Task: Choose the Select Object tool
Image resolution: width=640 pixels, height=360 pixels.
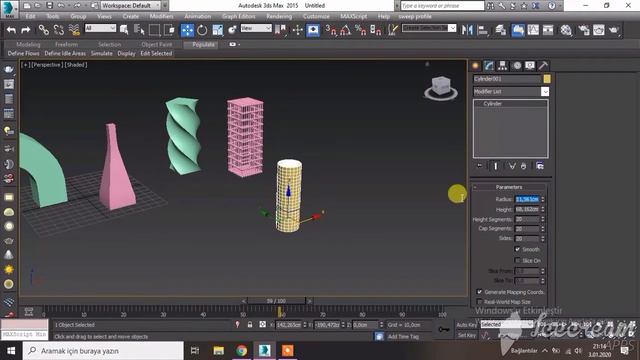Action: point(124,30)
